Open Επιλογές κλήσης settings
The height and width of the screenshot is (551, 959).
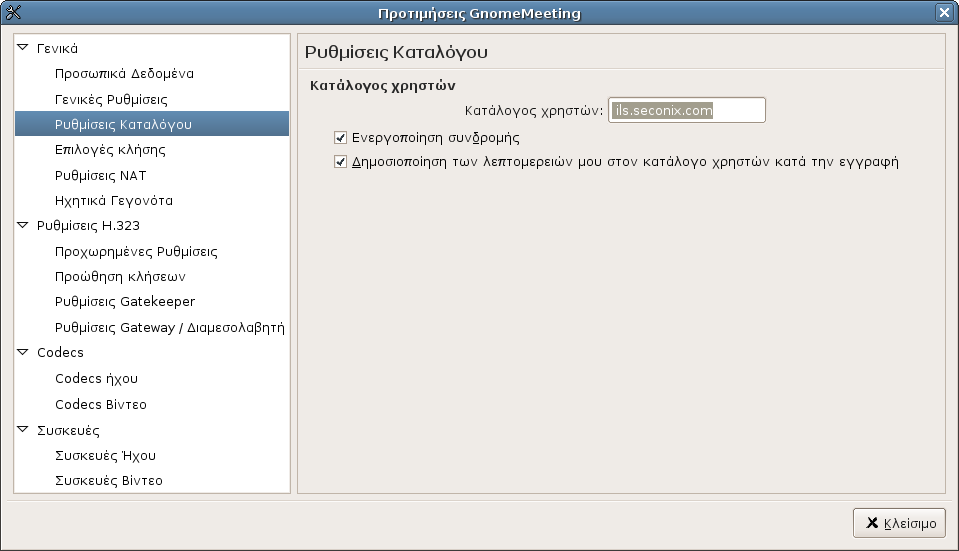110,150
